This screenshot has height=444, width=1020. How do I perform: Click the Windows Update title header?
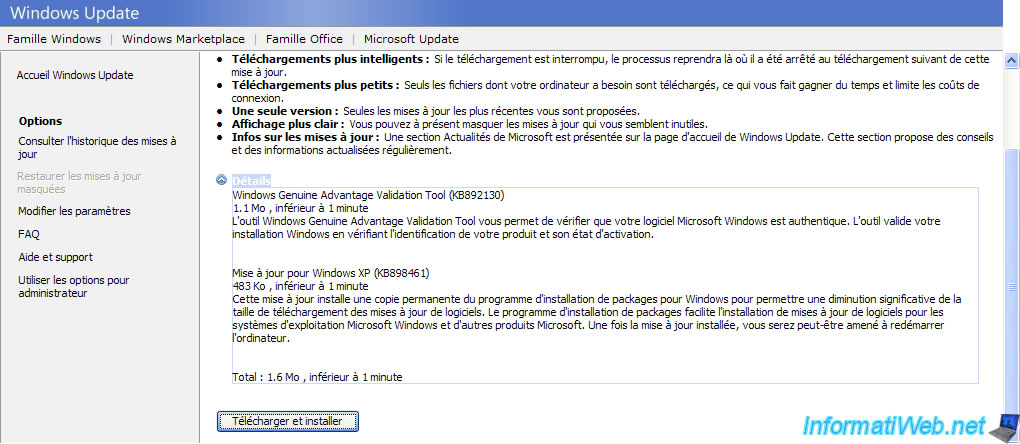(x=74, y=12)
